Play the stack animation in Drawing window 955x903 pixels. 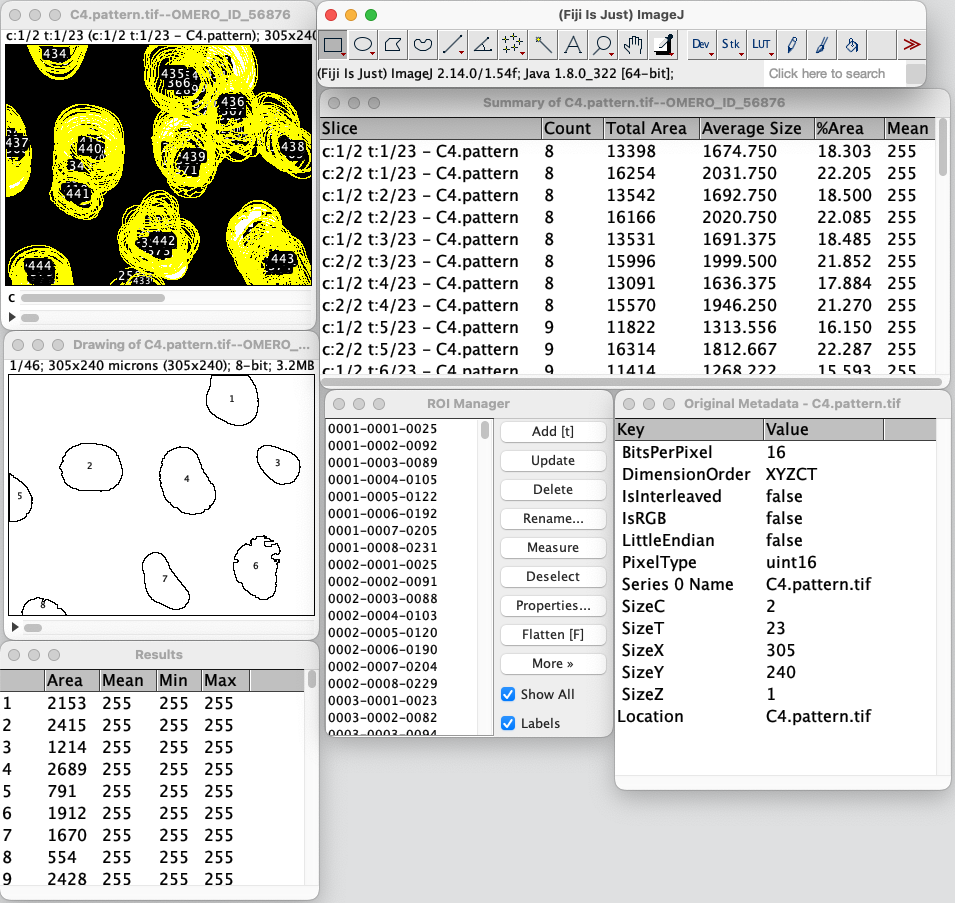point(15,627)
